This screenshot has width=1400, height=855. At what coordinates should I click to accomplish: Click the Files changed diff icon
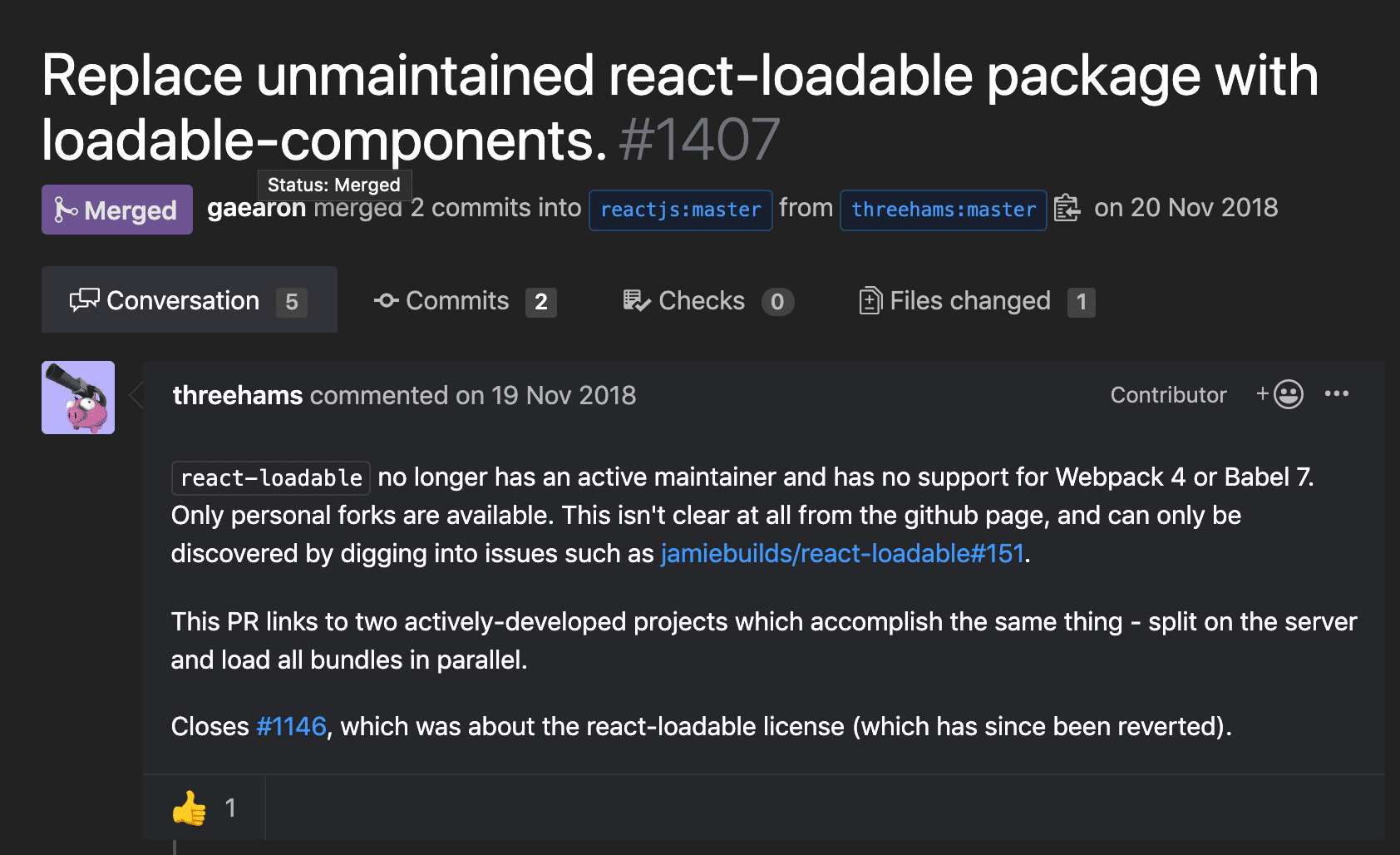(x=870, y=300)
